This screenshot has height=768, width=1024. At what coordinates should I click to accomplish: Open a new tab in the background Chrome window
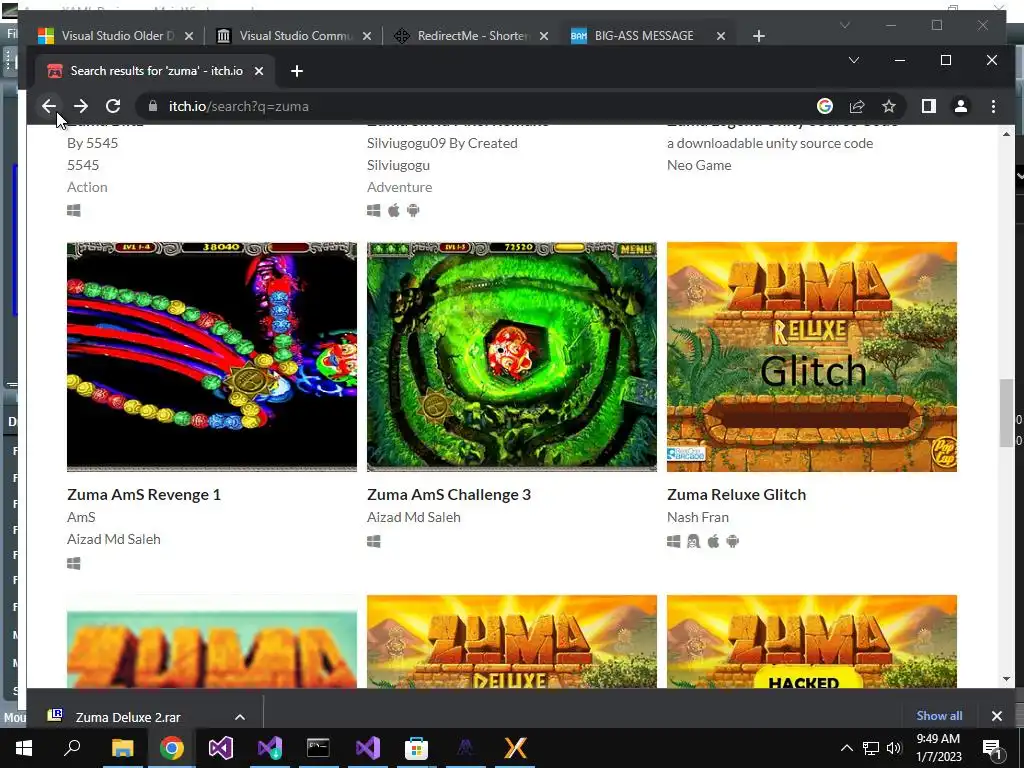[758, 36]
